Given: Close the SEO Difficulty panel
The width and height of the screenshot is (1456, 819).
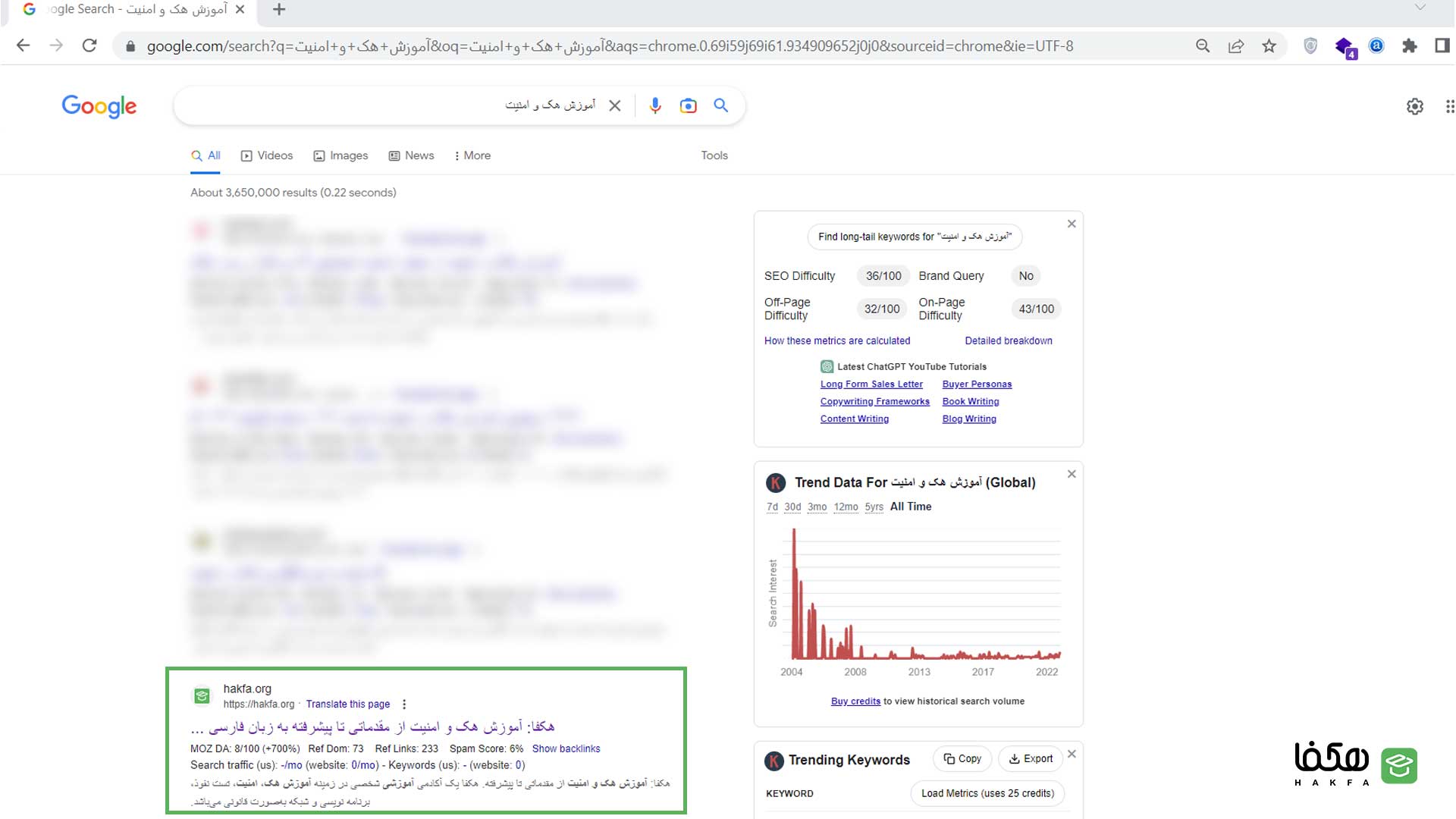Looking at the screenshot, I should click(1072, 224).
